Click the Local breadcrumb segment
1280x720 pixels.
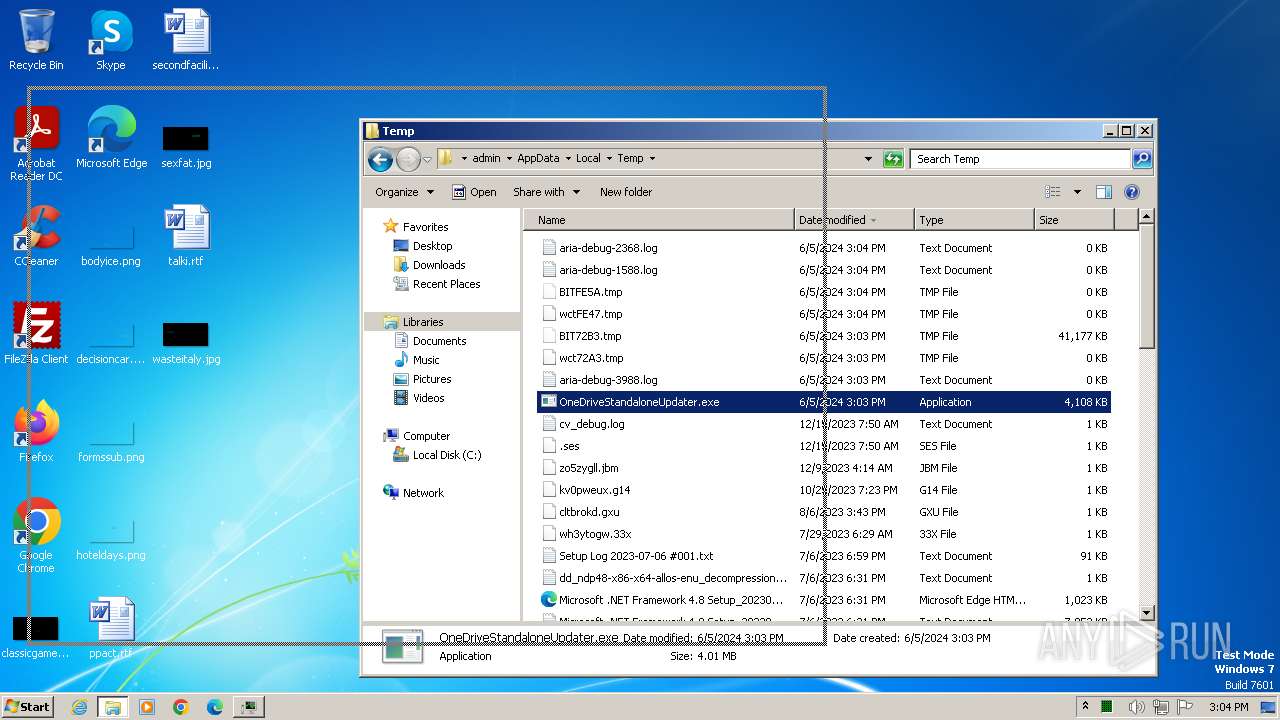tap(588, 158)
